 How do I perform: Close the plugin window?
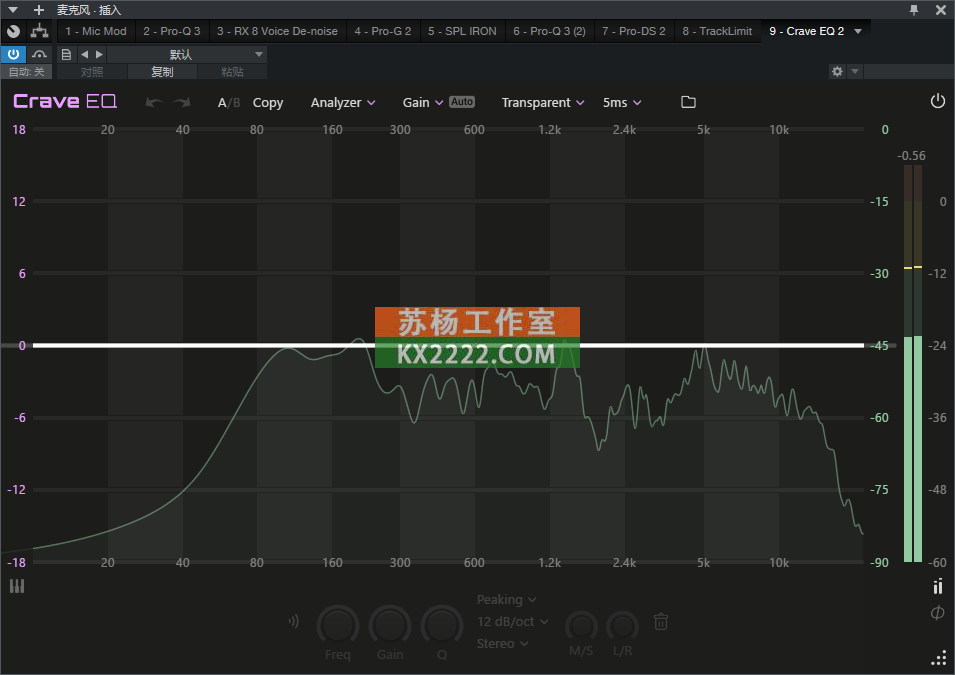click(x=941, y=10)
